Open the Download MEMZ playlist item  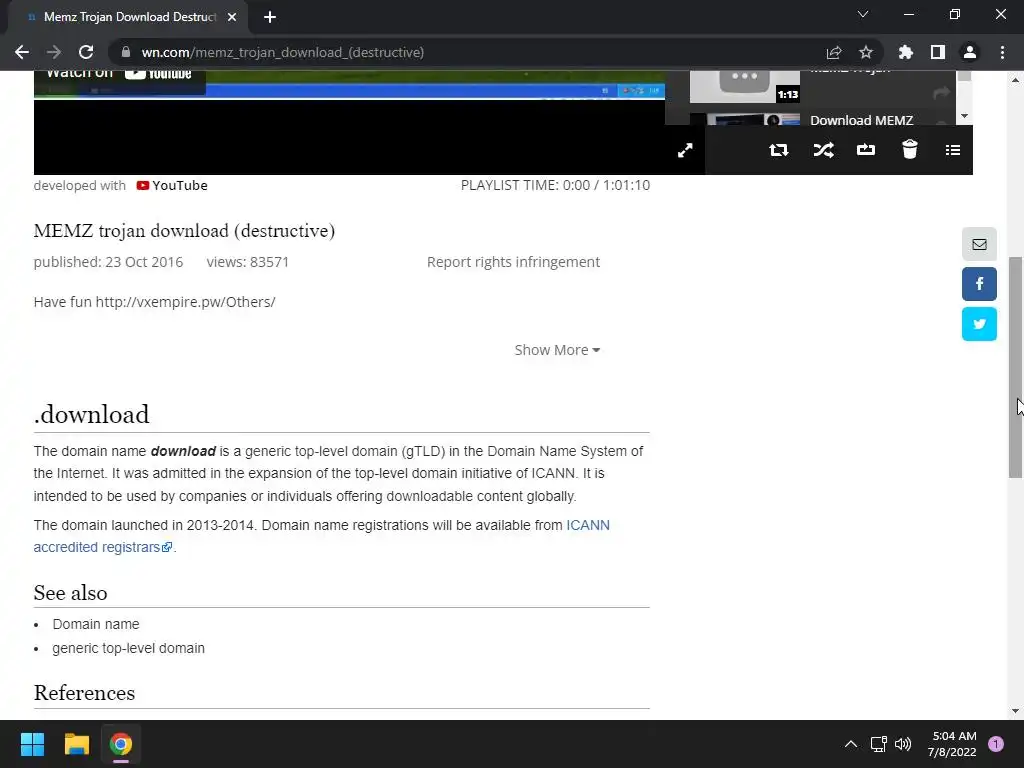[x=861, y=120]
